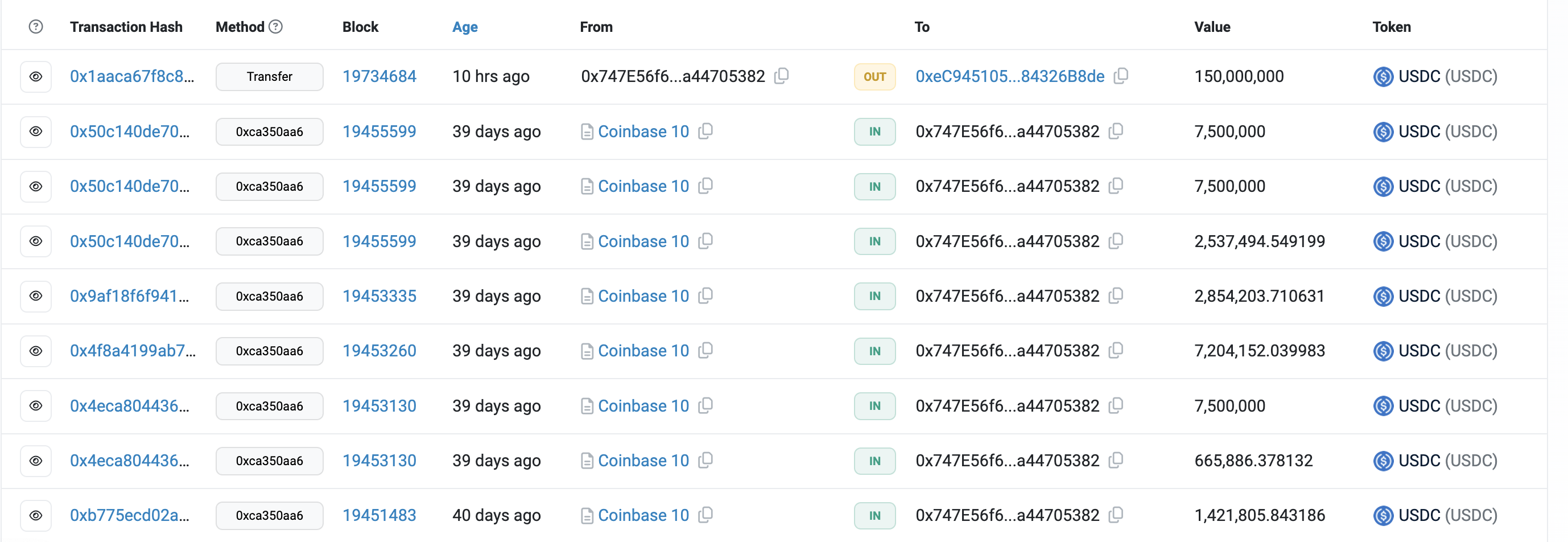The height and width of the screenshot is (542, 1568).
Task: Open Coinbase 10 link in 40 days ago row
Action: [643, 516]
